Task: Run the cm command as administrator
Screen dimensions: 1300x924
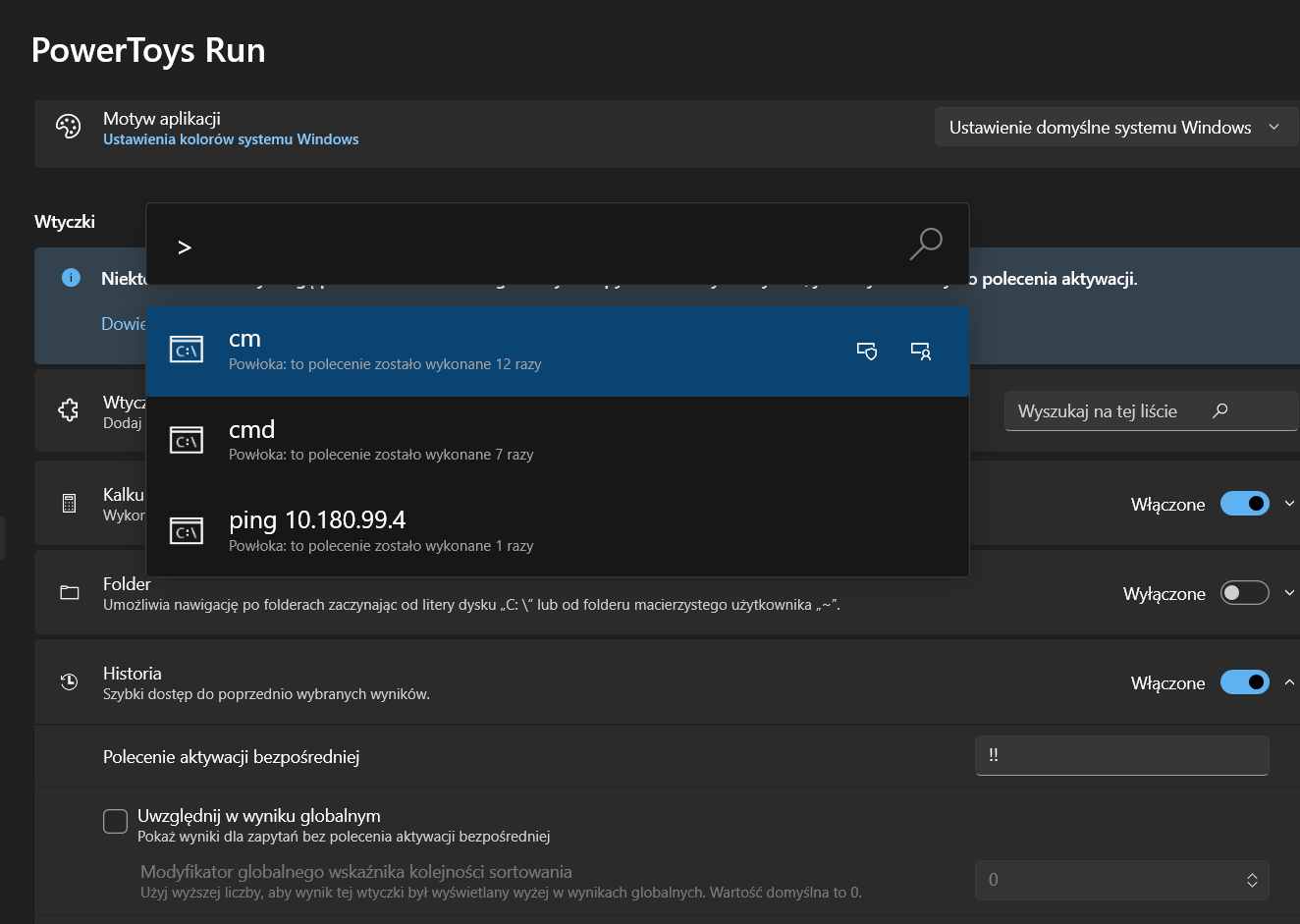Action: (x=867, y=351)
